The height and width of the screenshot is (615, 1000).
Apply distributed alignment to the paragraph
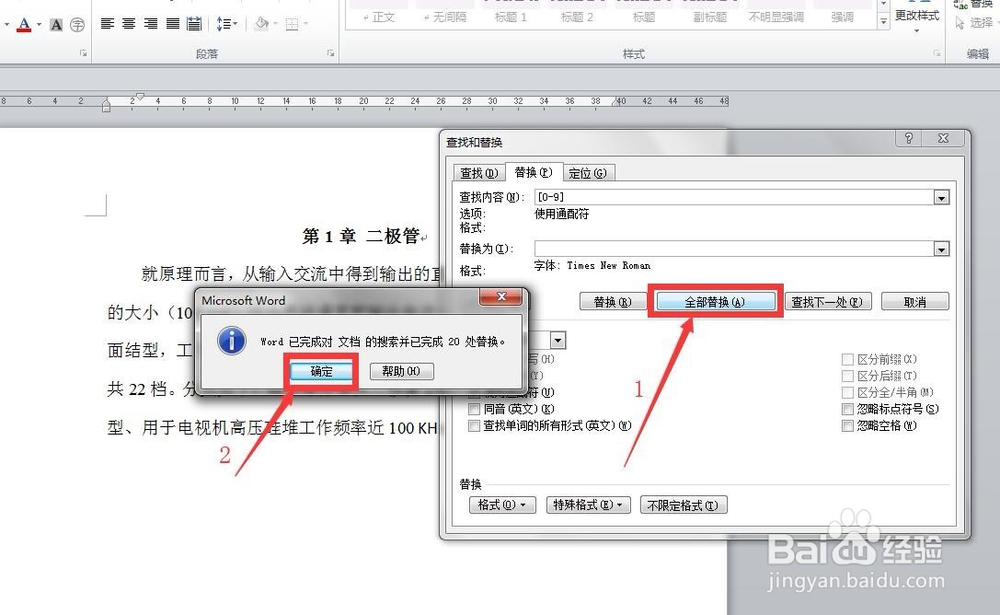click(194, 24)
